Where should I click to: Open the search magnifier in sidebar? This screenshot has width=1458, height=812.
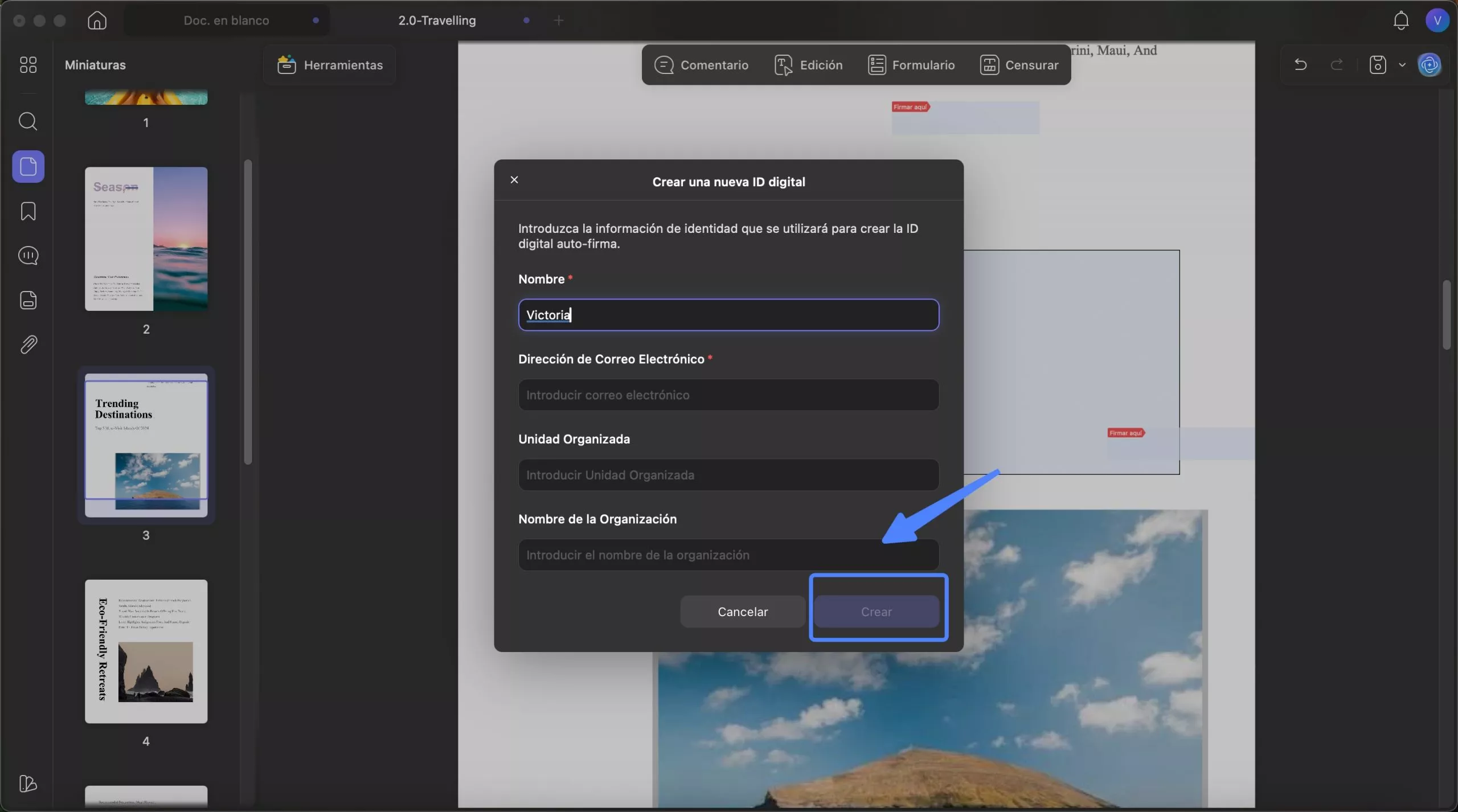28,121
